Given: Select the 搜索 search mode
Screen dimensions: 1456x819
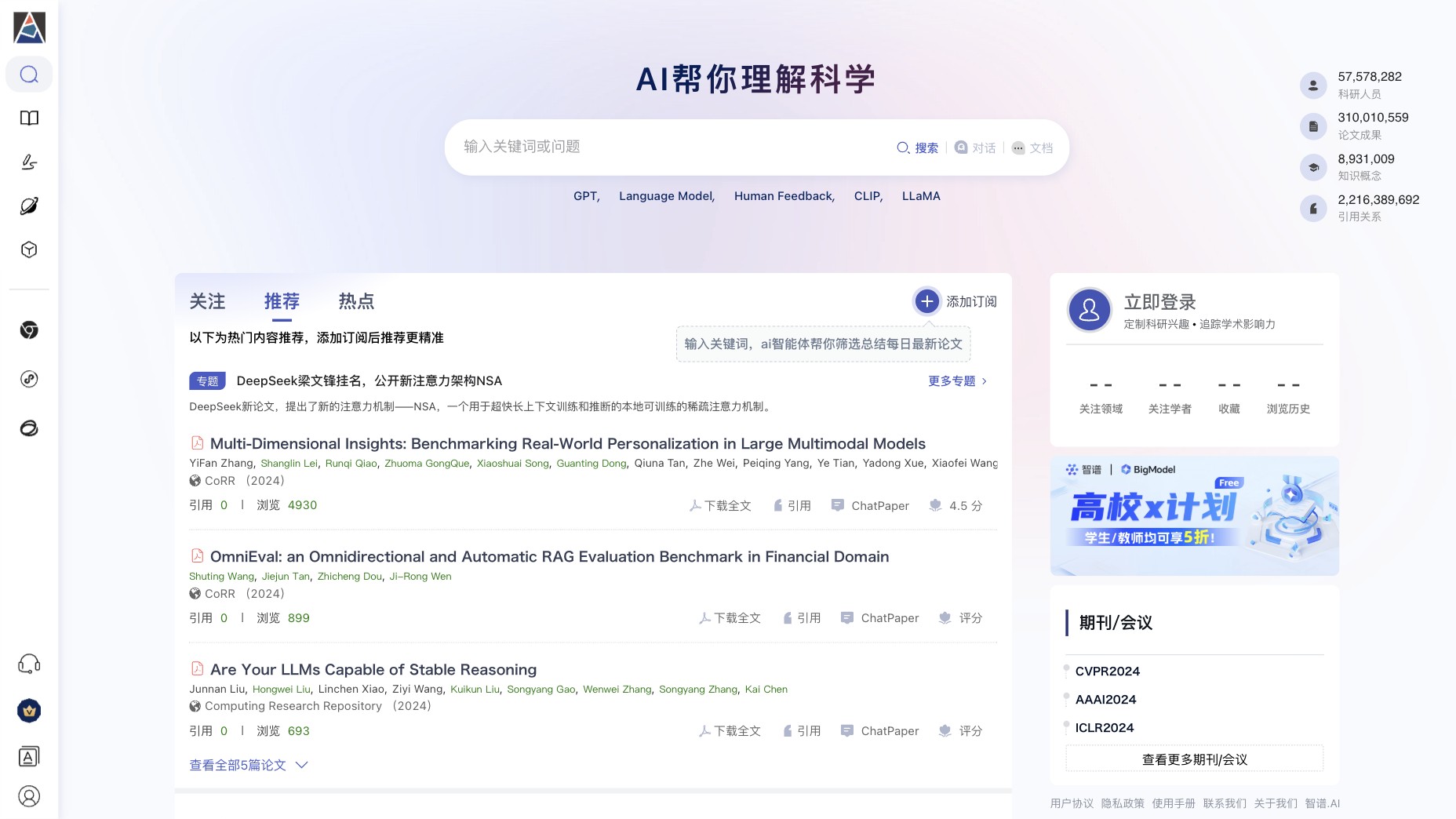Looking at the screenshot, I should pyautogui.click(x=918, y=147).
